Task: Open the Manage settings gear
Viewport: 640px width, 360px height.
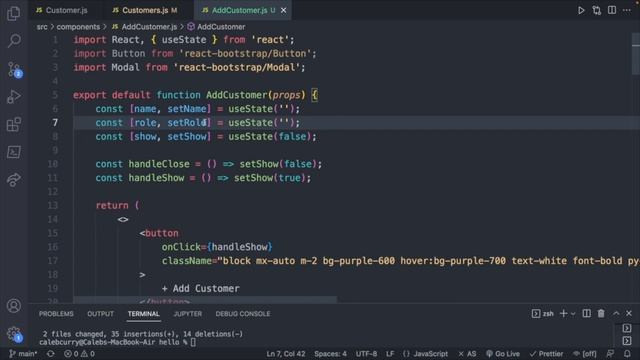Action: point(14,334)
